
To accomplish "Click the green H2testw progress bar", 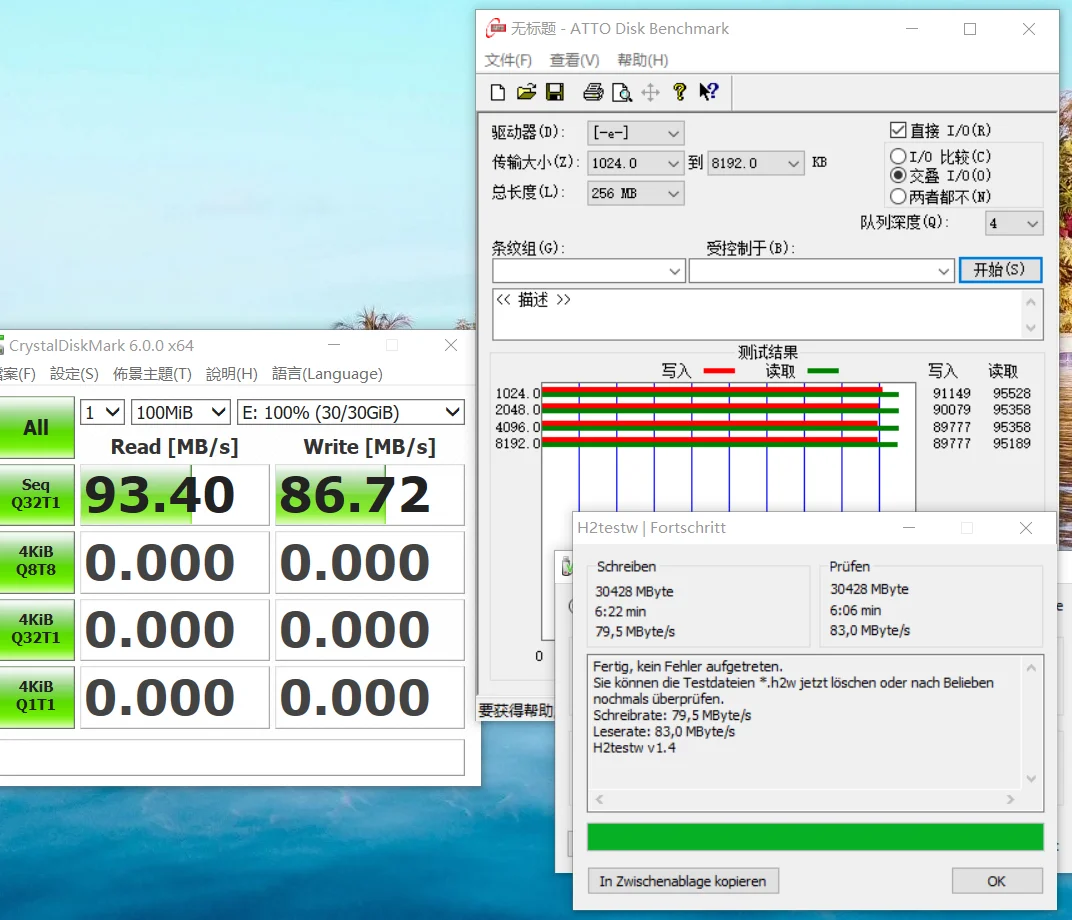I will (815, 837).
